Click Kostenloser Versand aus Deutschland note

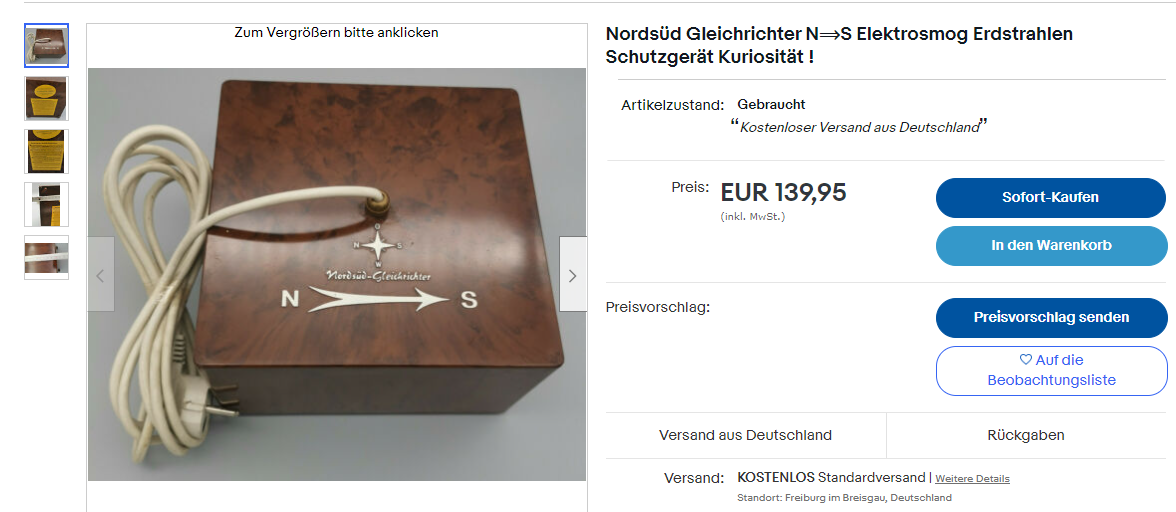(860, 127)
